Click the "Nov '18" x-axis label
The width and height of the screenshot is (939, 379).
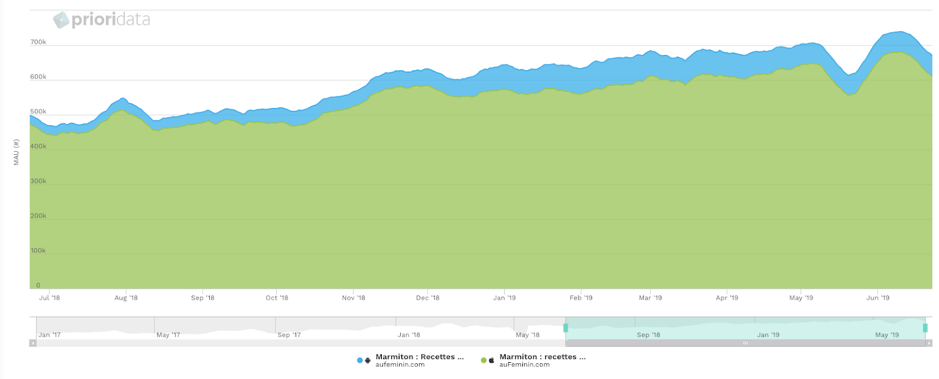coord(353,298)
